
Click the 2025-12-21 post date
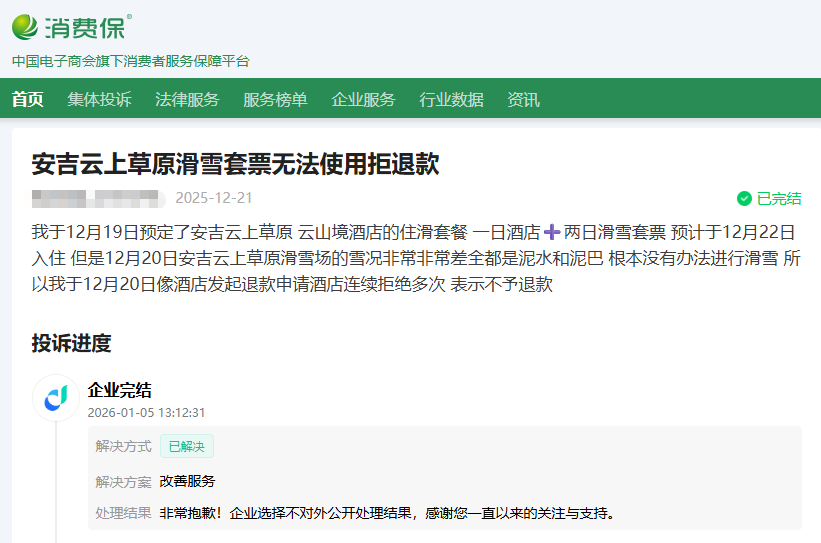[x=214, y=198]
